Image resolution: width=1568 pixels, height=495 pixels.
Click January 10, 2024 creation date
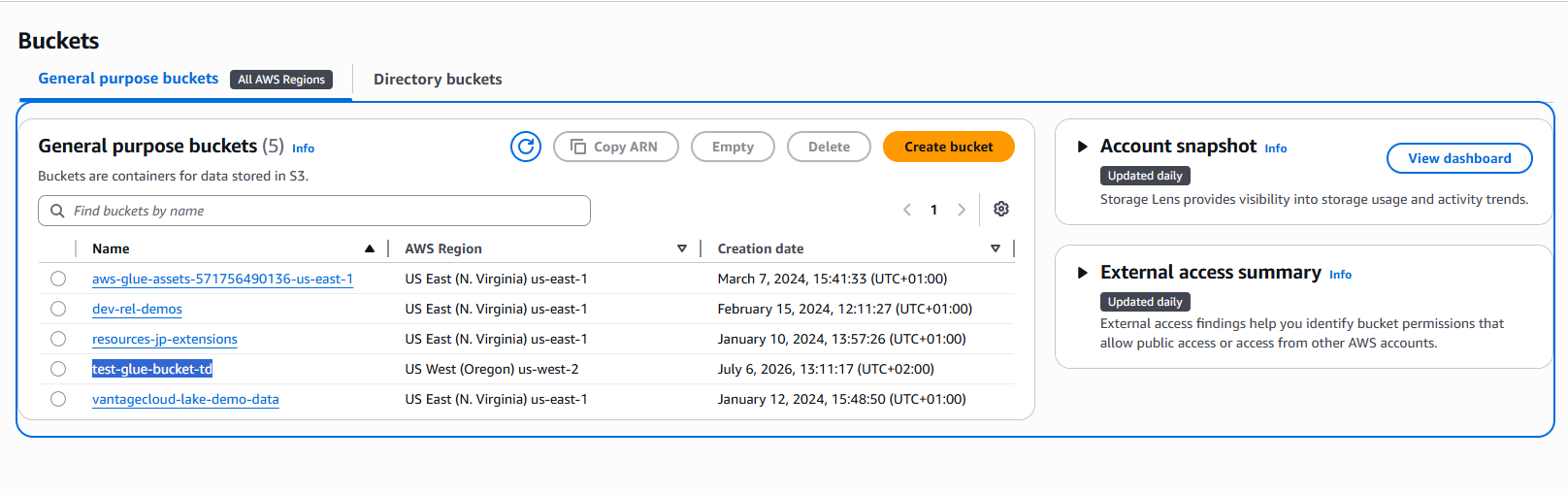[842, 339]
